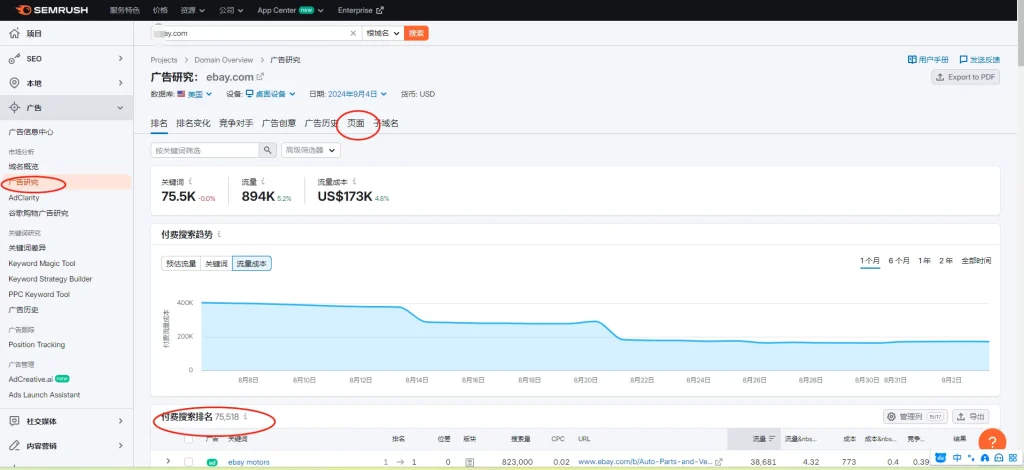The image size is (1024, 470).
Task: Click info icon next to 关键词 metric
Action: coord(190,182)
